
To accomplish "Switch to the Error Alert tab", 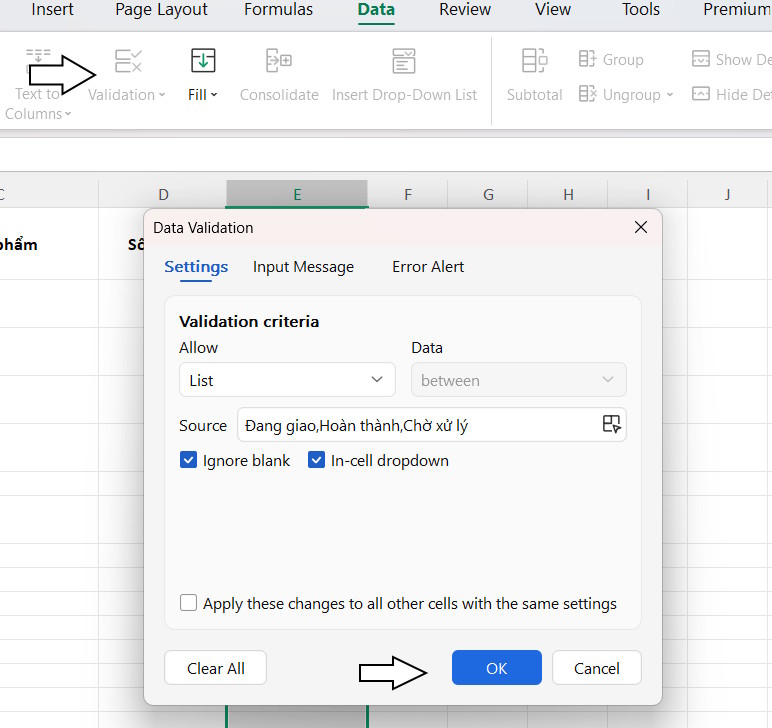I will [428, 267].
